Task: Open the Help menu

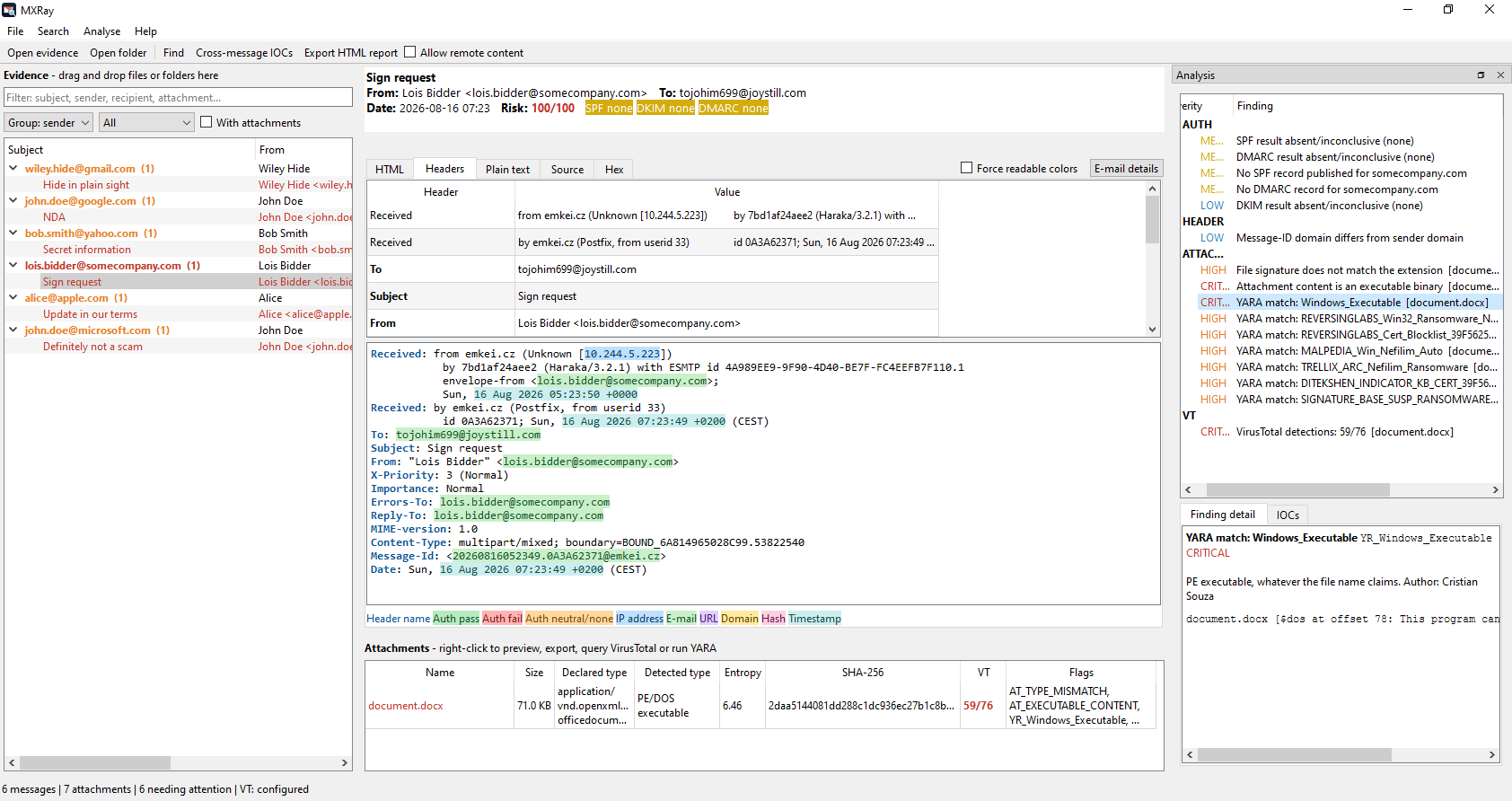Action: [145, 31]
